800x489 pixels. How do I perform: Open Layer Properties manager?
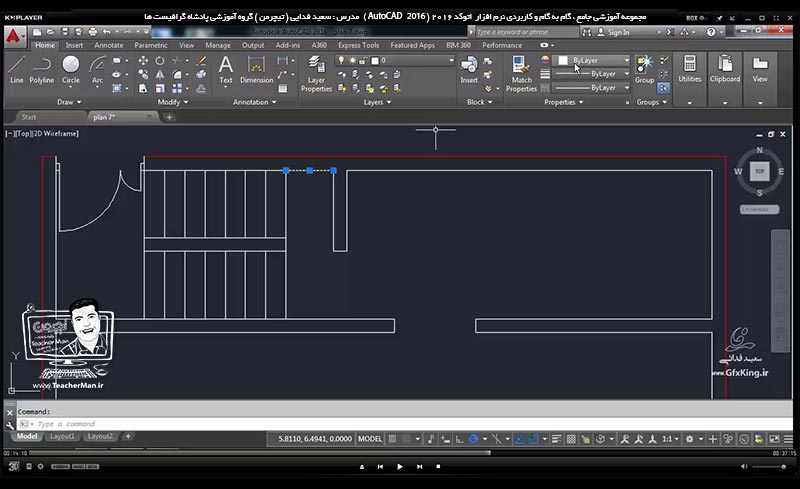(316, 74)
